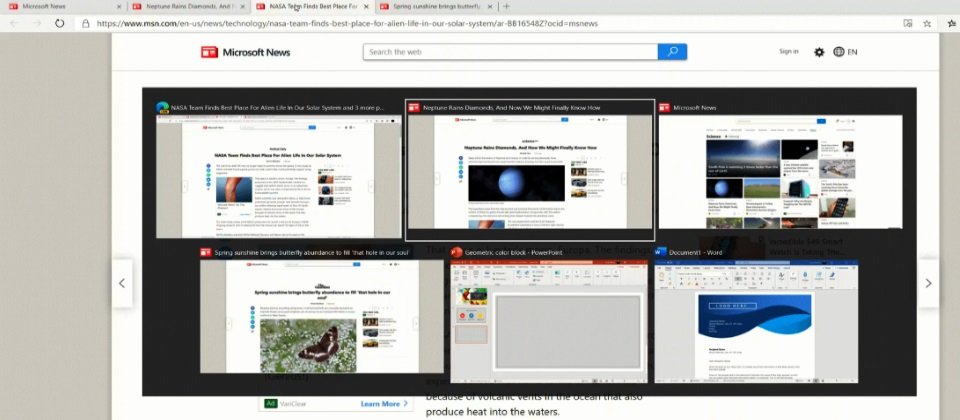Click the Learn More ad link
960x420 pixels.
pos(384,403)
